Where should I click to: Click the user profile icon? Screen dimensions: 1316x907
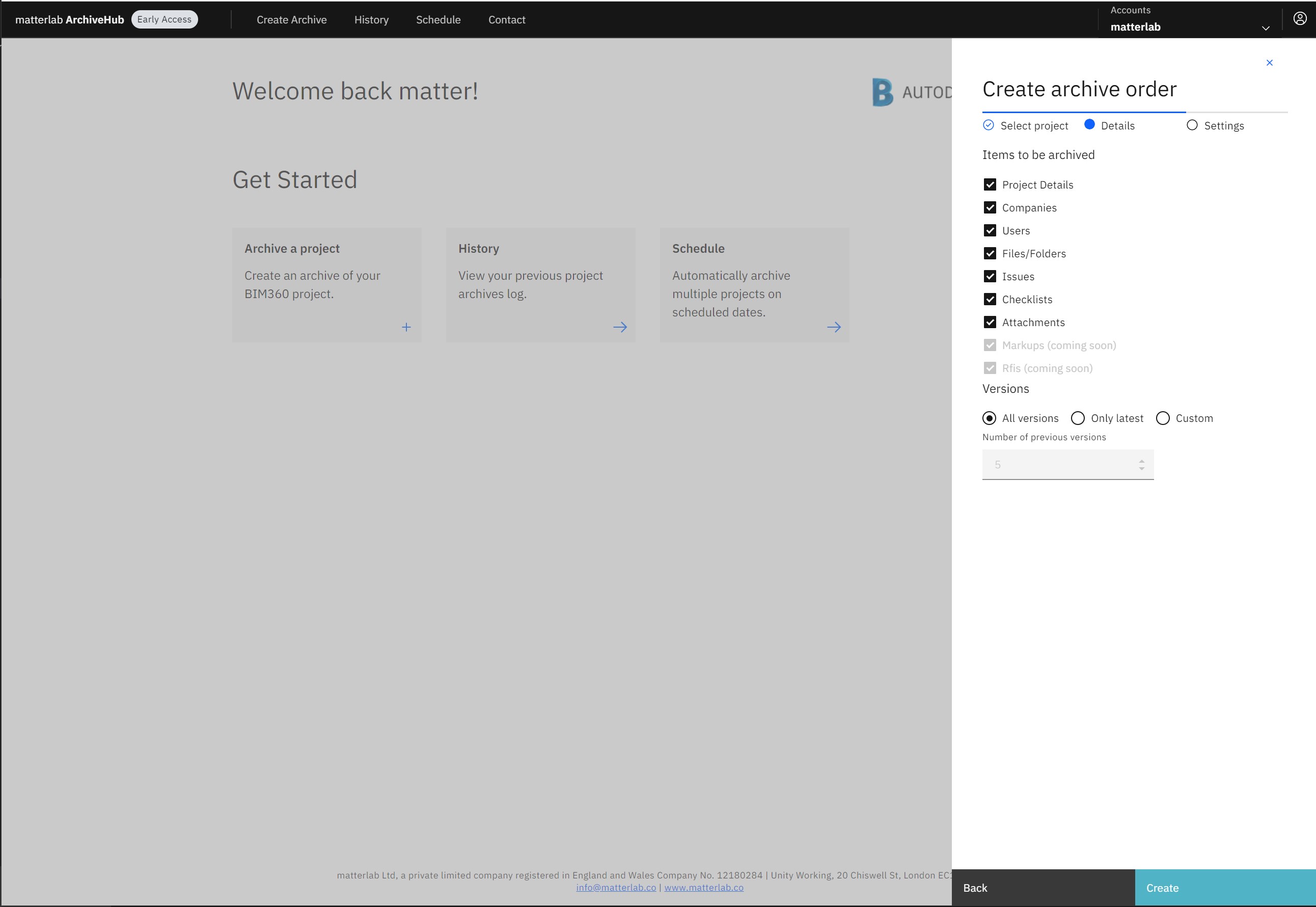pyautogui.click(x=1300, y=19)
